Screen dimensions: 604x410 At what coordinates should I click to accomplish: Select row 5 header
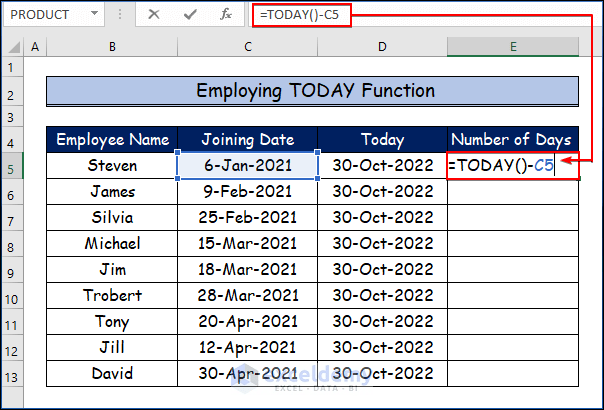[x=12, y=166]
